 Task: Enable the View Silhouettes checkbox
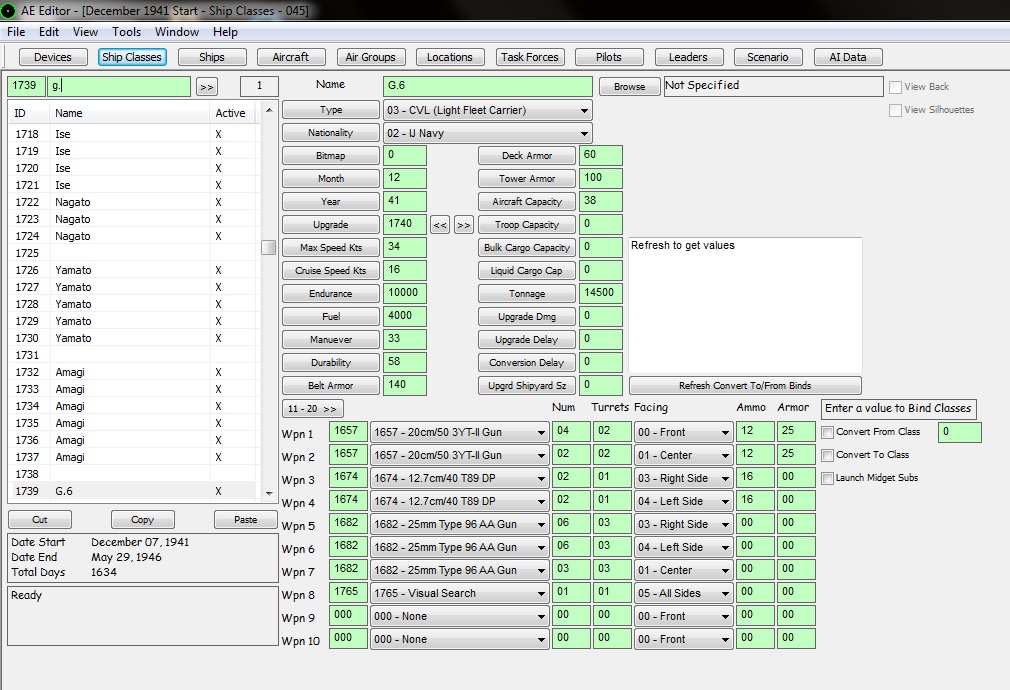[x=895, y=110]
